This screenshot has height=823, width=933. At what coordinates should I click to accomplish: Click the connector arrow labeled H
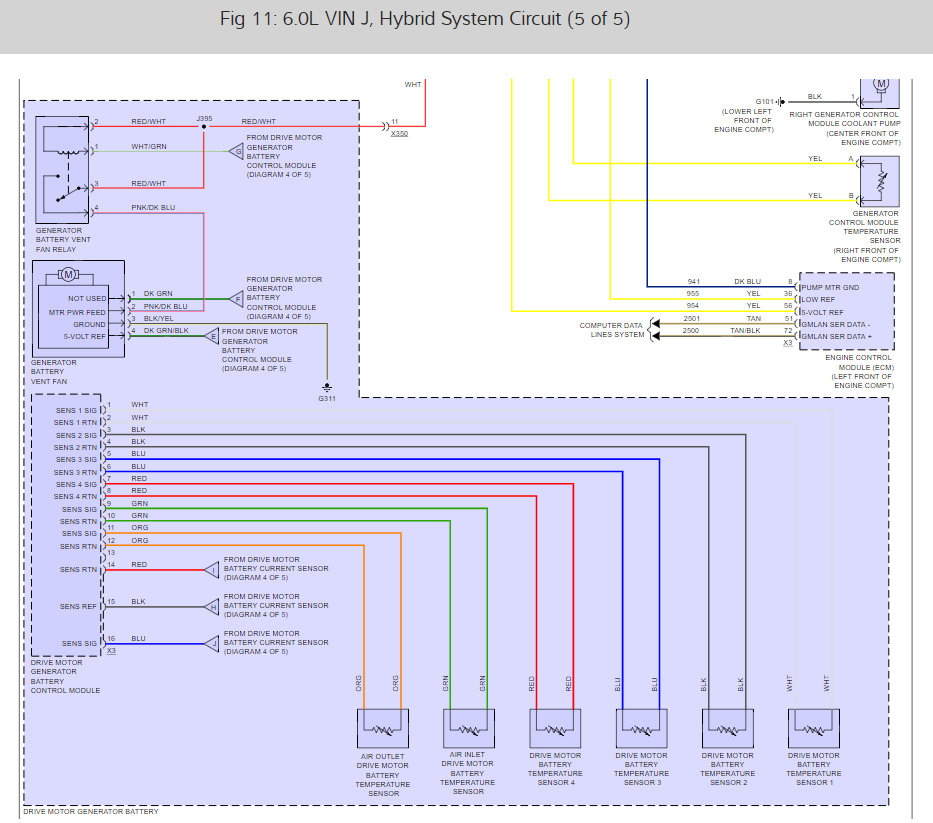(212, 607)
